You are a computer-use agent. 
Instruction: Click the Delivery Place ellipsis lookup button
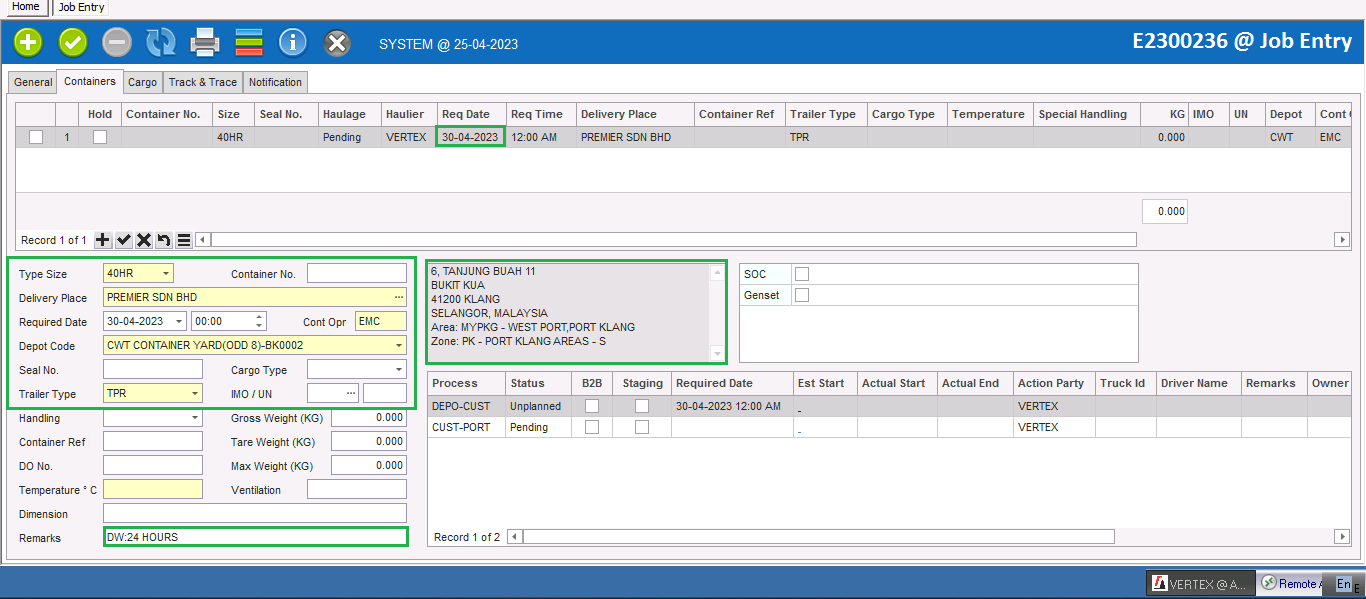pos(399,298)
